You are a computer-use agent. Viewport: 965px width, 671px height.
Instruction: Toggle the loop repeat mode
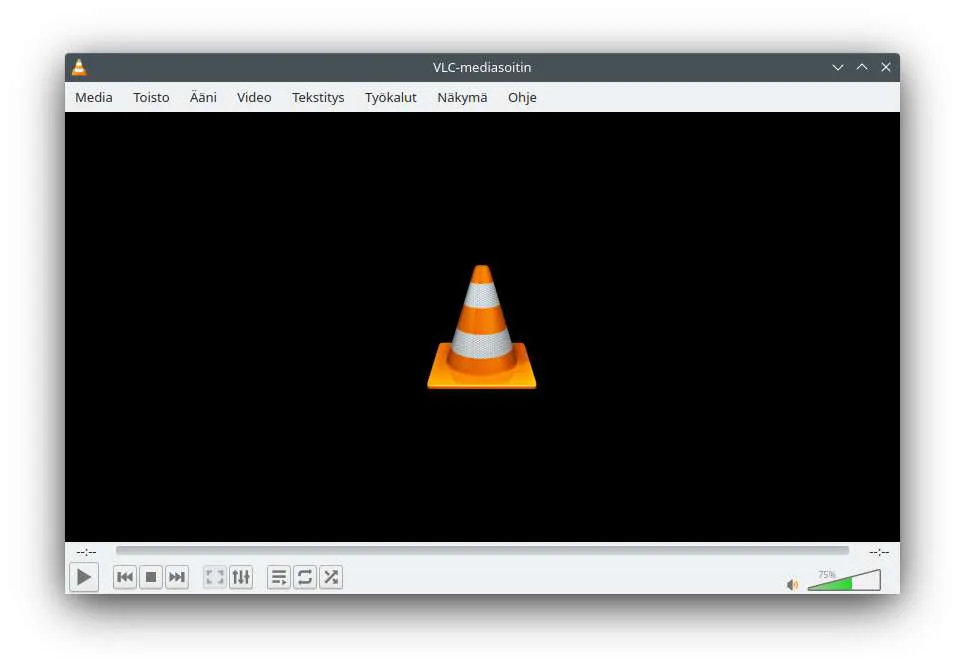pyautogui.click(x=305, y=577)
